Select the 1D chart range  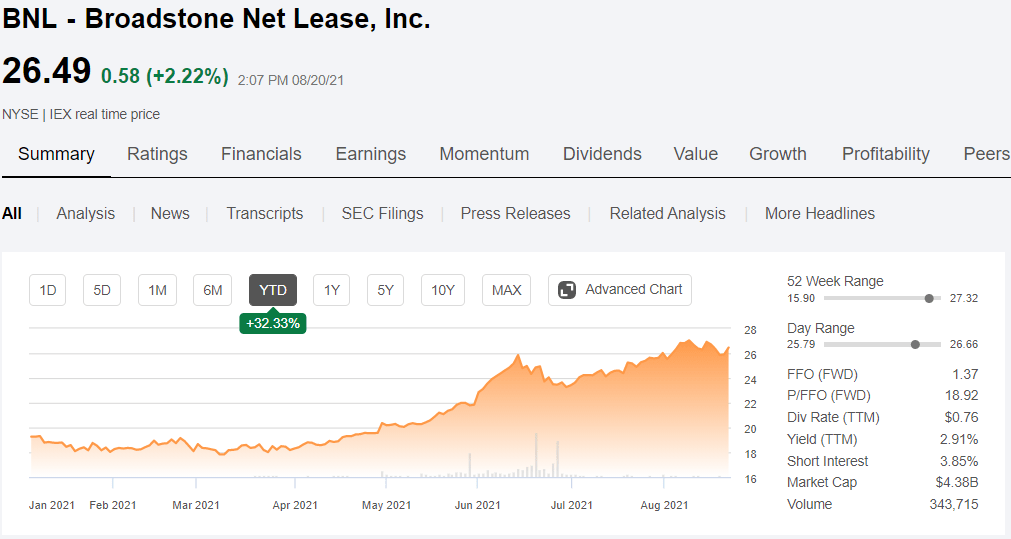point(48,290)
